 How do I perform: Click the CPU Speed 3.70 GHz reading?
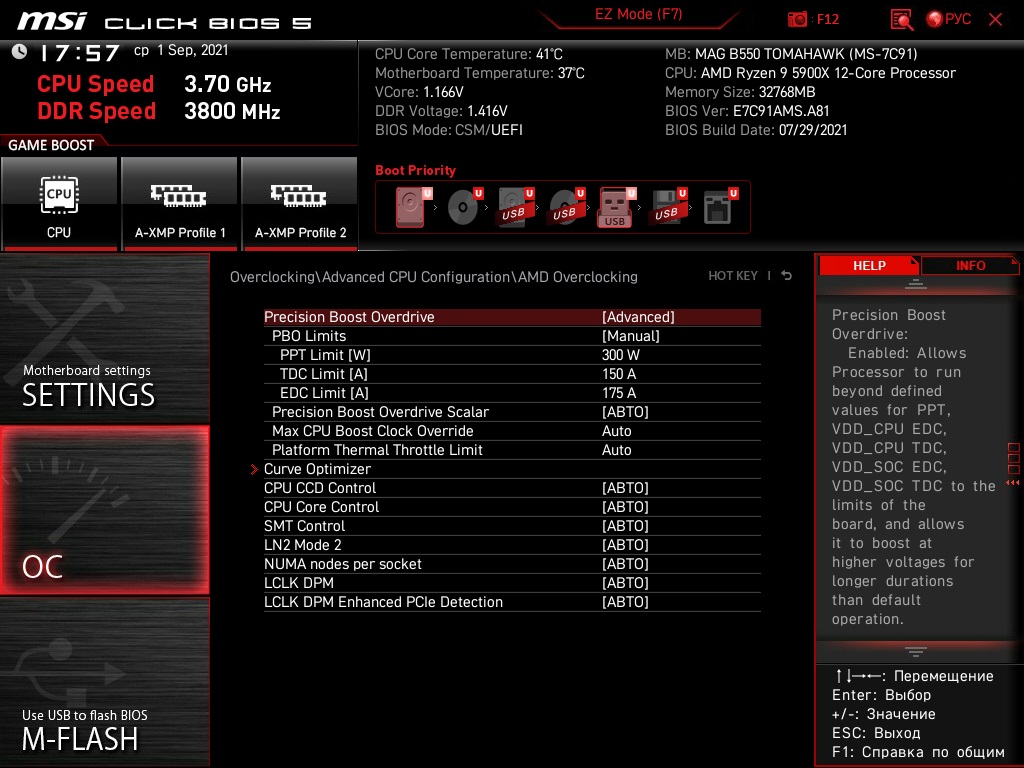click(x=154, y=84)
